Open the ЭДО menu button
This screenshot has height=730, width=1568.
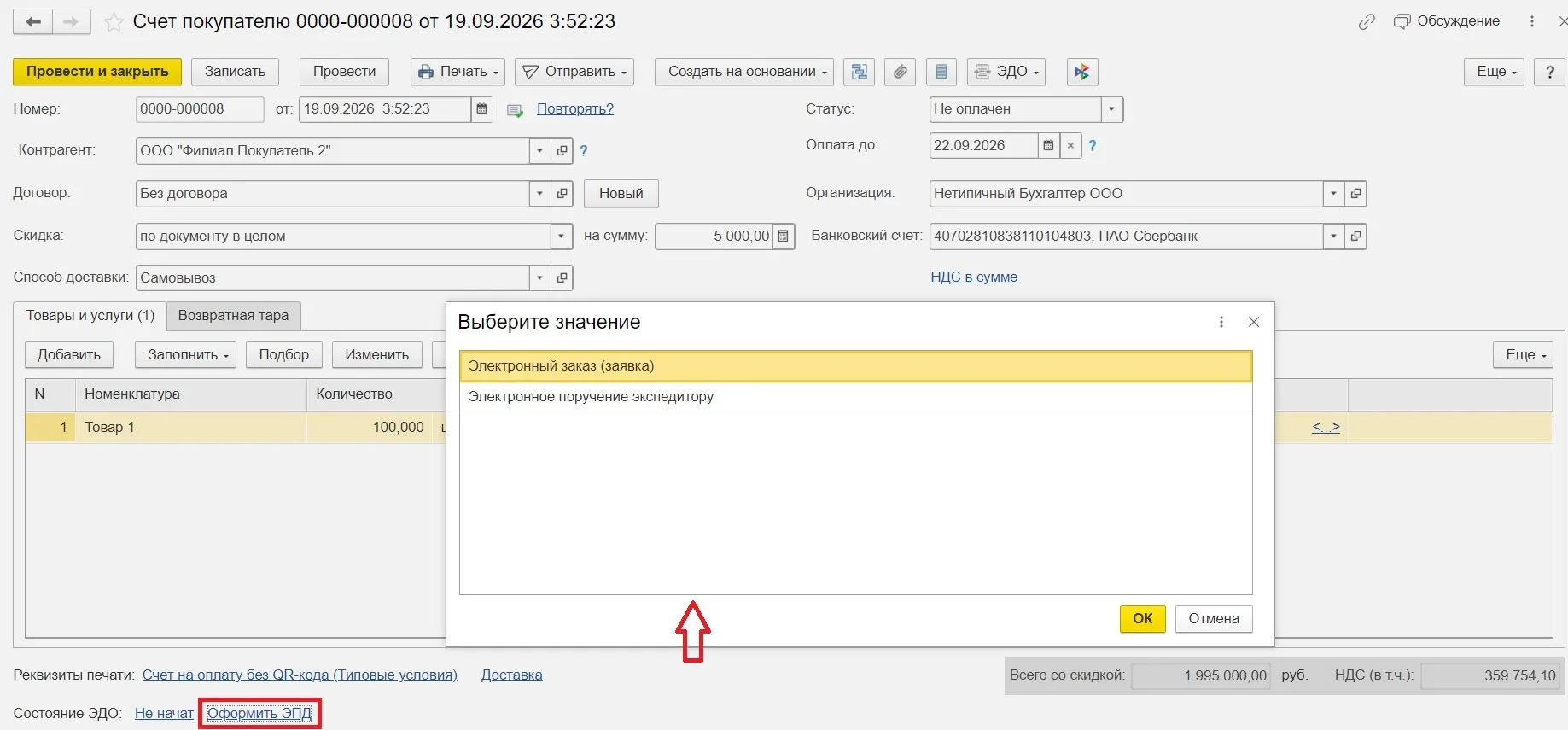pos(1006,72)
